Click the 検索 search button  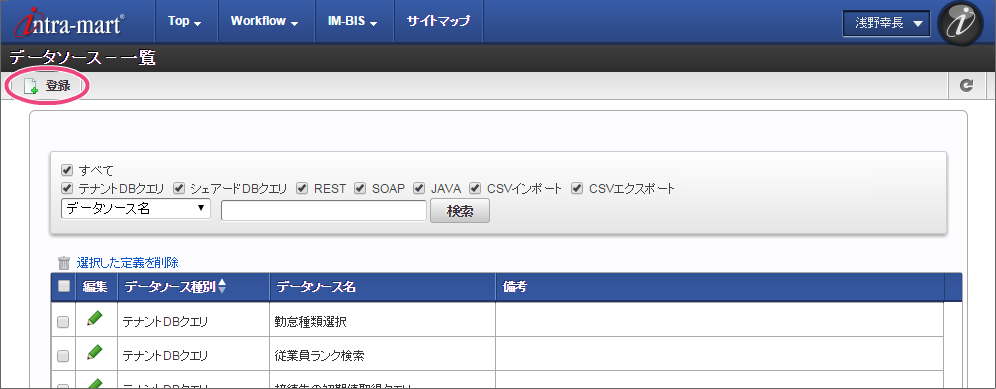tap(460, 211)
